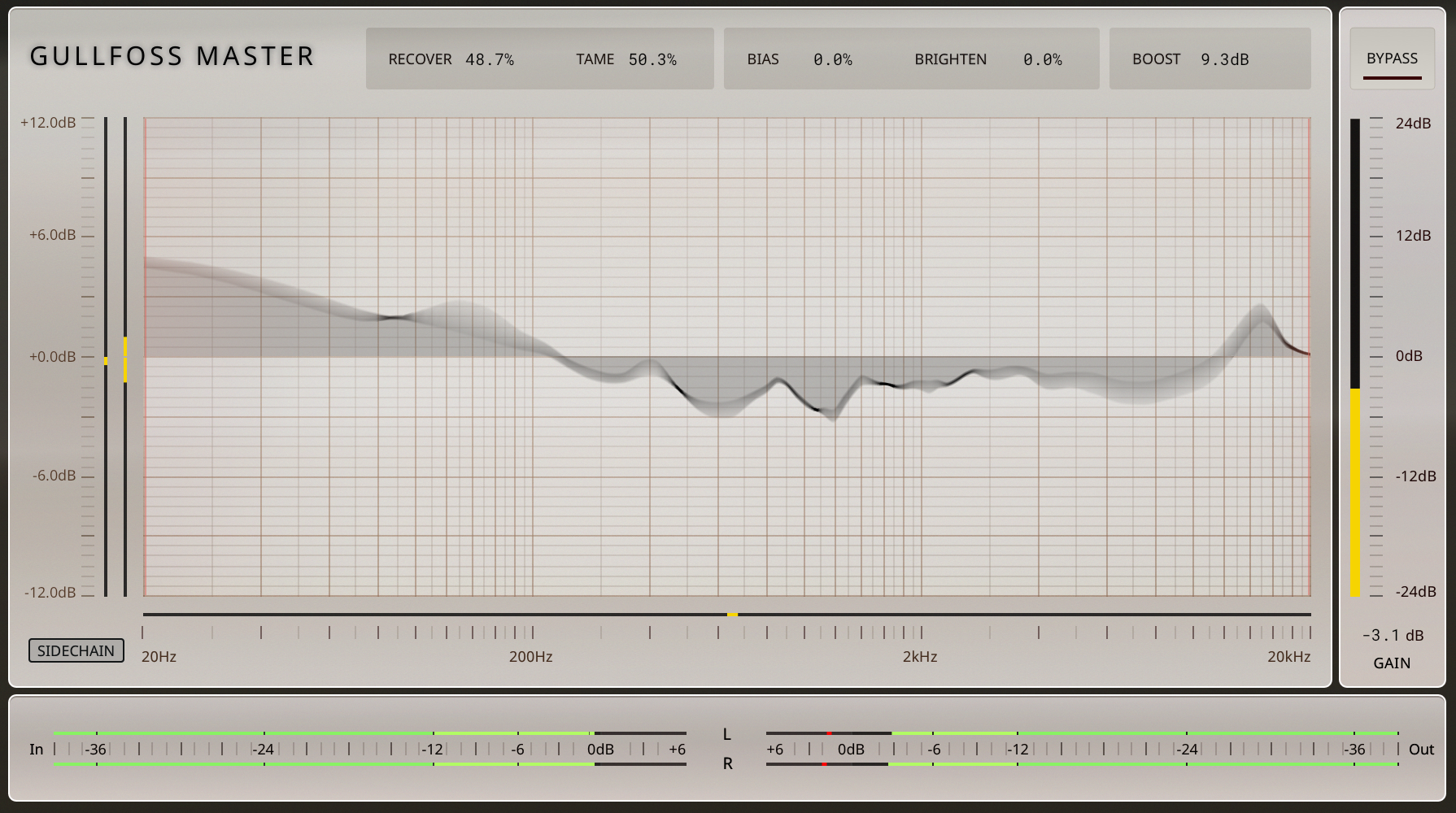The image size is (1456, 813).
Task: Click the In meter label
Action: 37,750
